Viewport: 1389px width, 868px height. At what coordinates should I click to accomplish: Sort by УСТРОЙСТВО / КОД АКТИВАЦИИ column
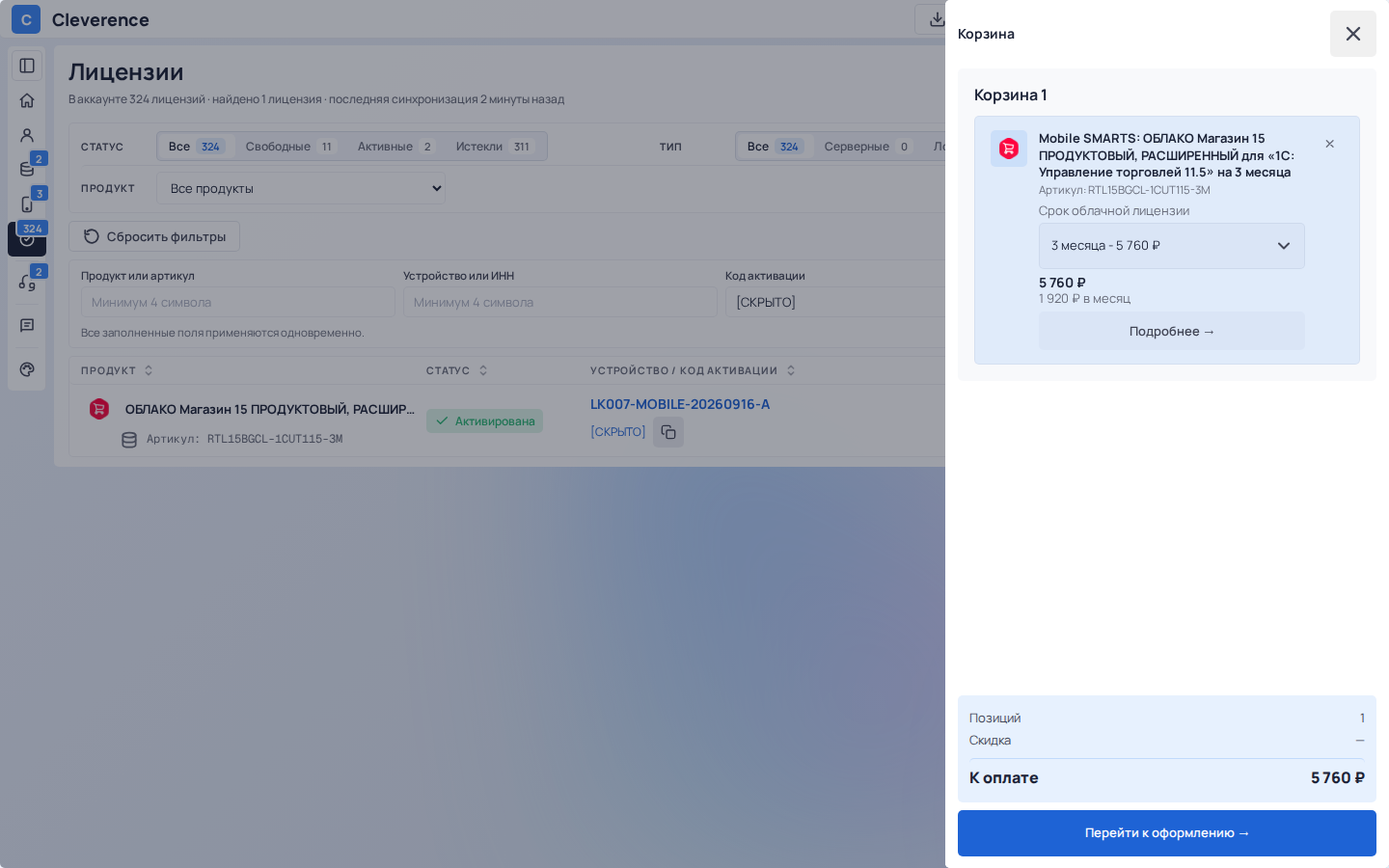(693, 370)
